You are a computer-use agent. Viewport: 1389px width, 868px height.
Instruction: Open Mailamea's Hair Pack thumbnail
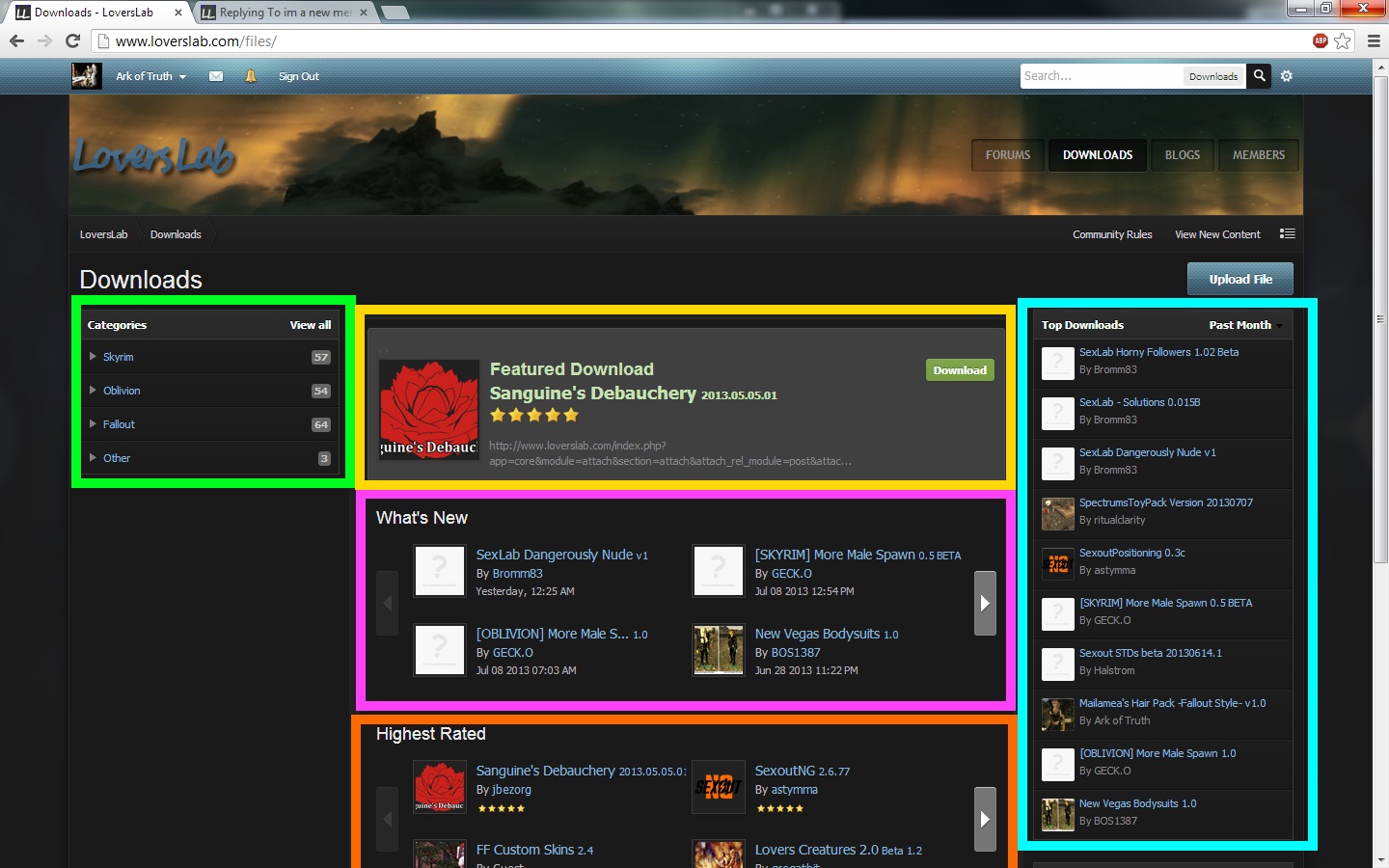pos(1057,715)
